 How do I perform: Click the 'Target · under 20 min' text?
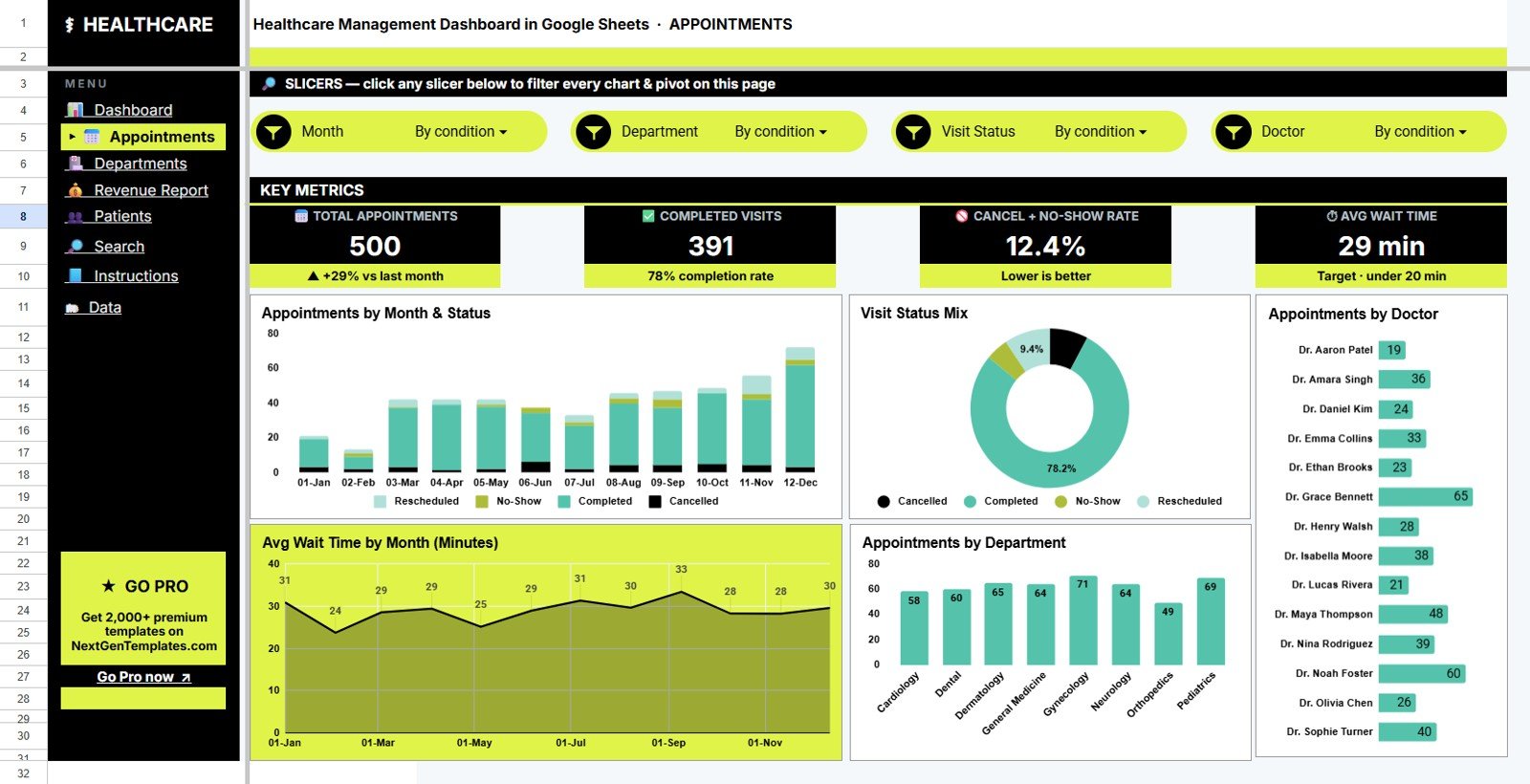point(1381,276)
